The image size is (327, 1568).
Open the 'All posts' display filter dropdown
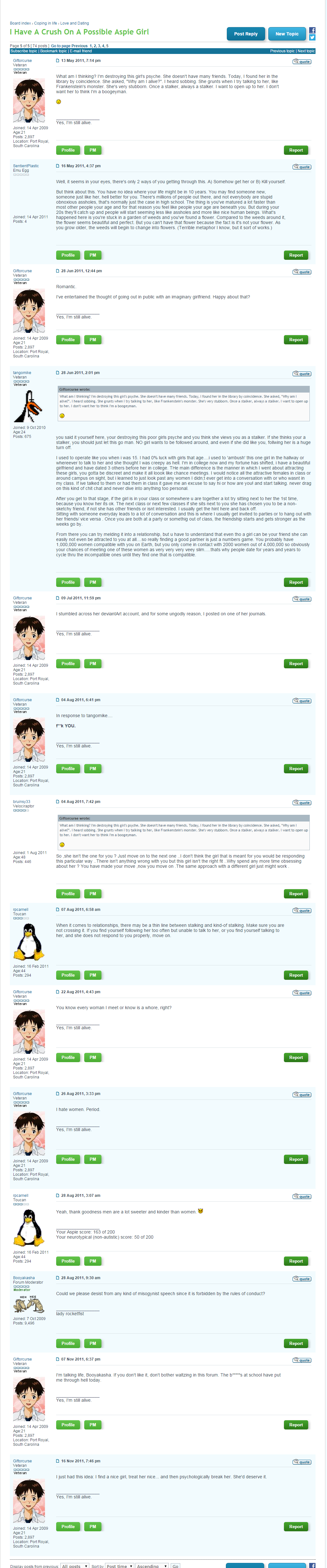[74, 1566]
